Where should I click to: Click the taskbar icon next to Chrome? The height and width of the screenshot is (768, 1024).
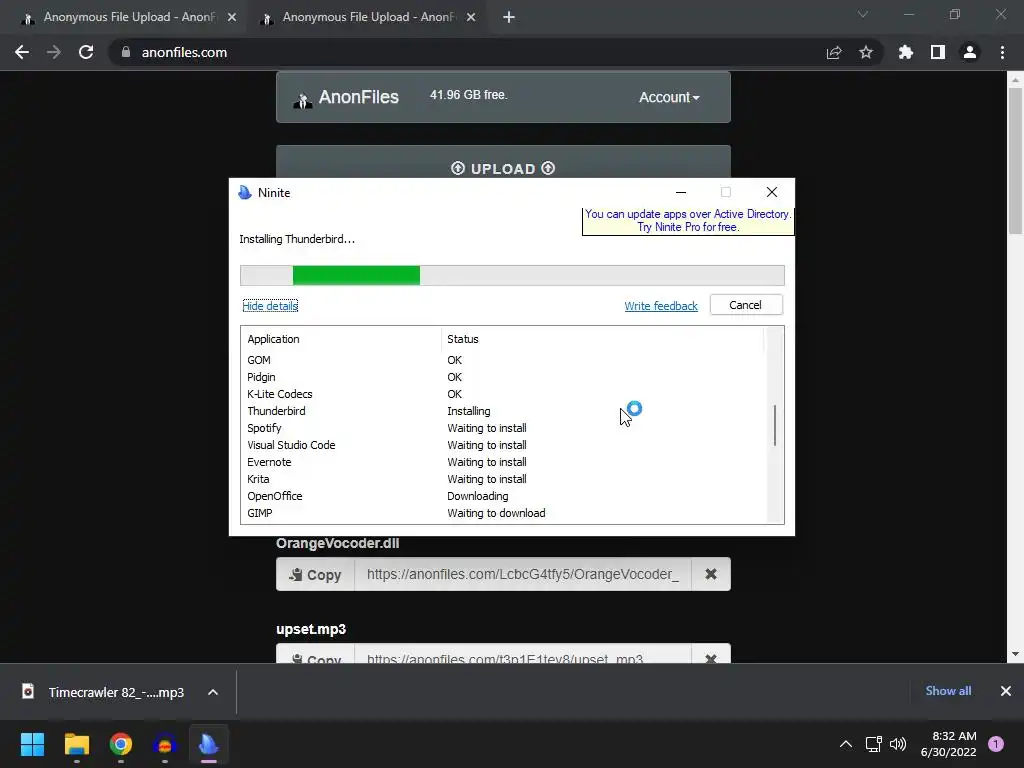pyautogui.click(x=165, y=744)
